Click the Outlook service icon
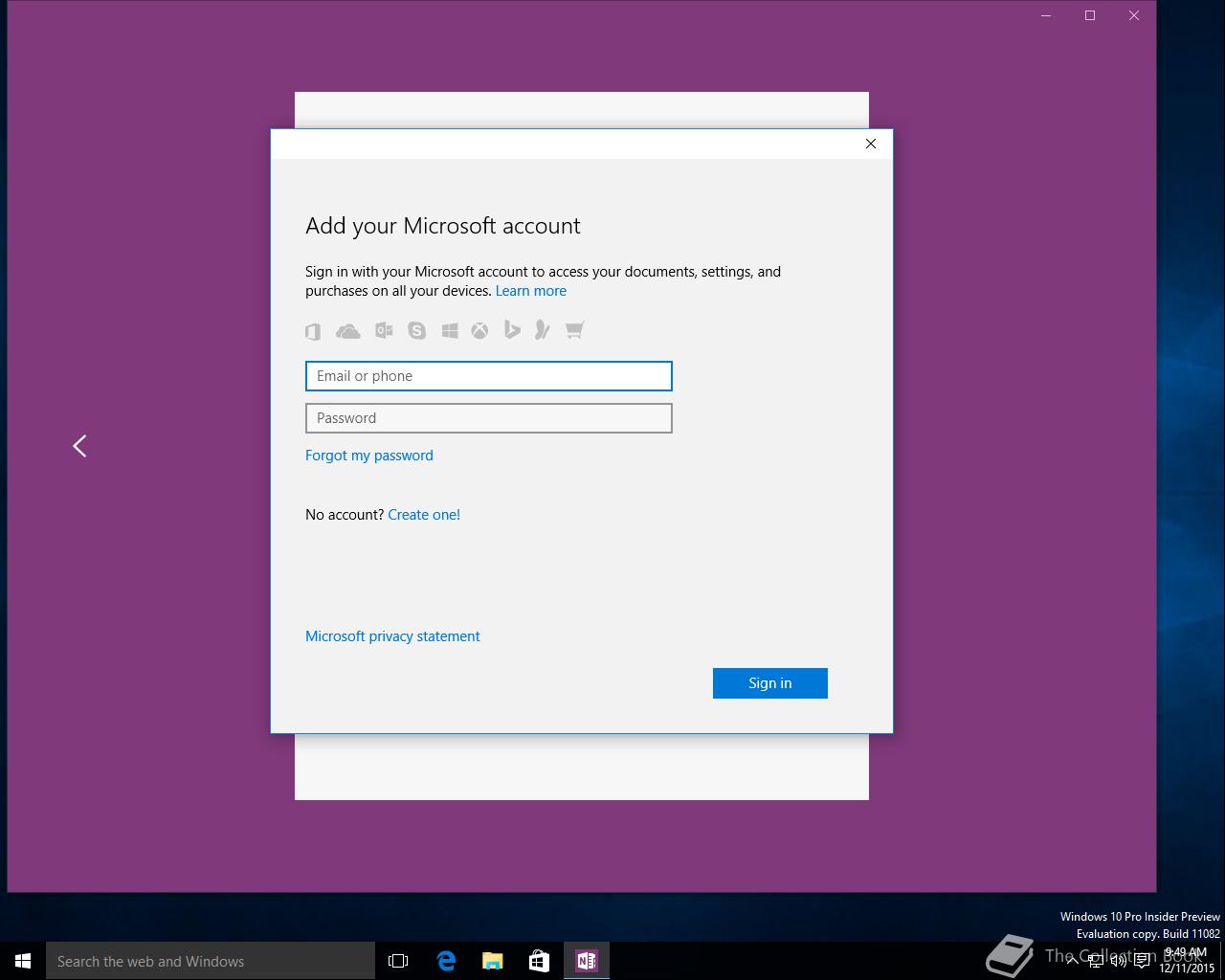 coord(384,330)
